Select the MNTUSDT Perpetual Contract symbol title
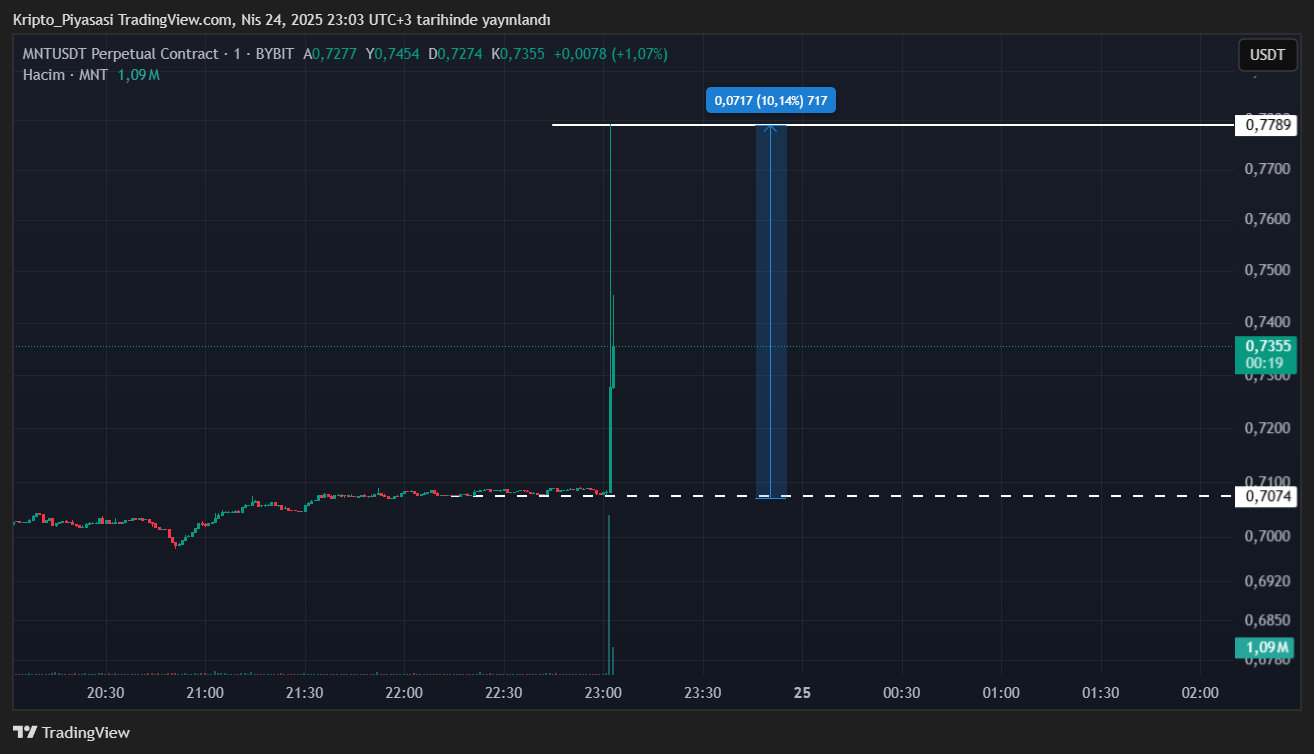 [x=120, y=54]
